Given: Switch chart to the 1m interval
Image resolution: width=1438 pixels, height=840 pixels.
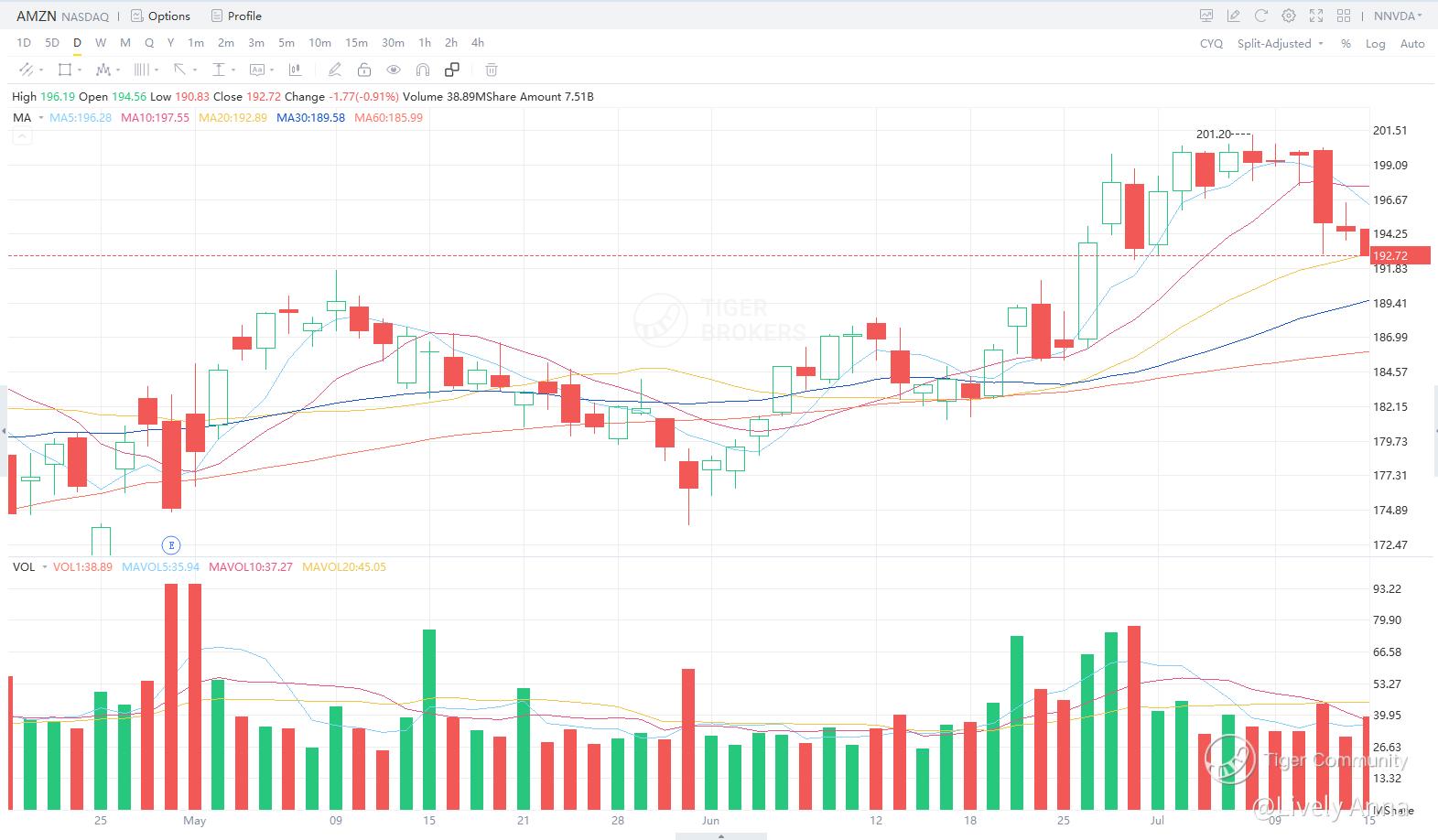Looking at the screenshot, I should [196, 43].
